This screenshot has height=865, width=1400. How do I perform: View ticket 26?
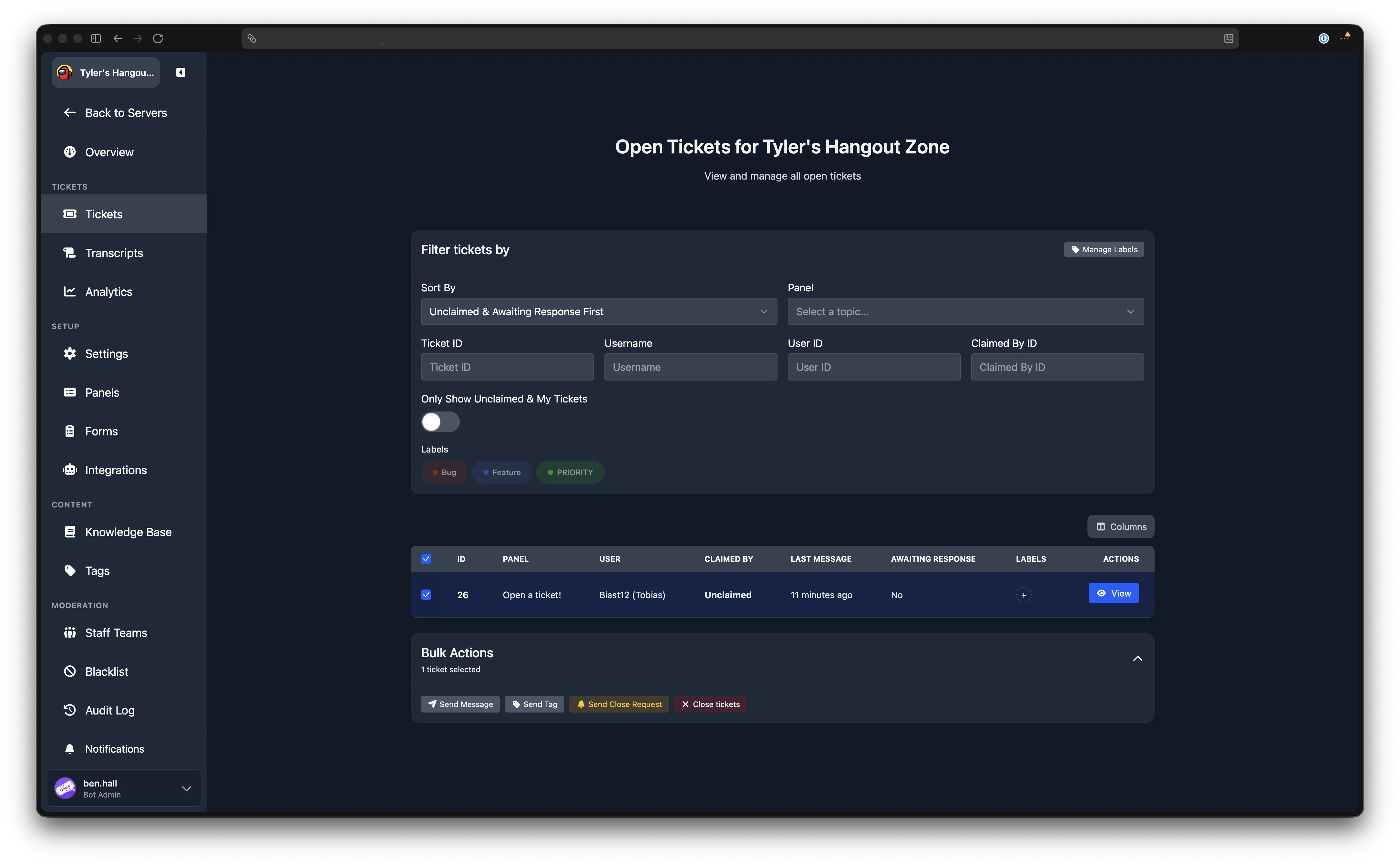[x=1114, y=593]
